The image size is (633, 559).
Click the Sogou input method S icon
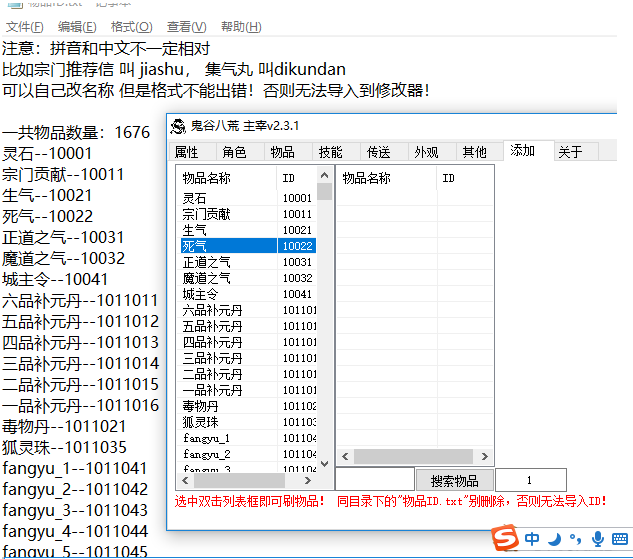pos(505,538)
